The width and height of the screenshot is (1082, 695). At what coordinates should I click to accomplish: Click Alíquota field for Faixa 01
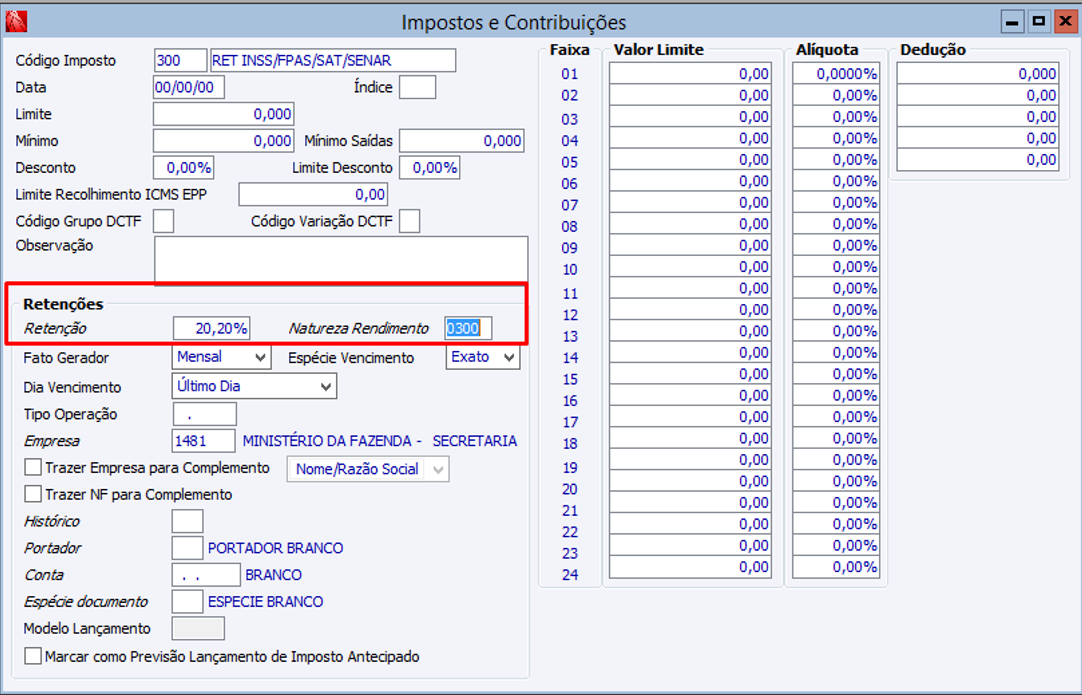[x=836, y=74]
